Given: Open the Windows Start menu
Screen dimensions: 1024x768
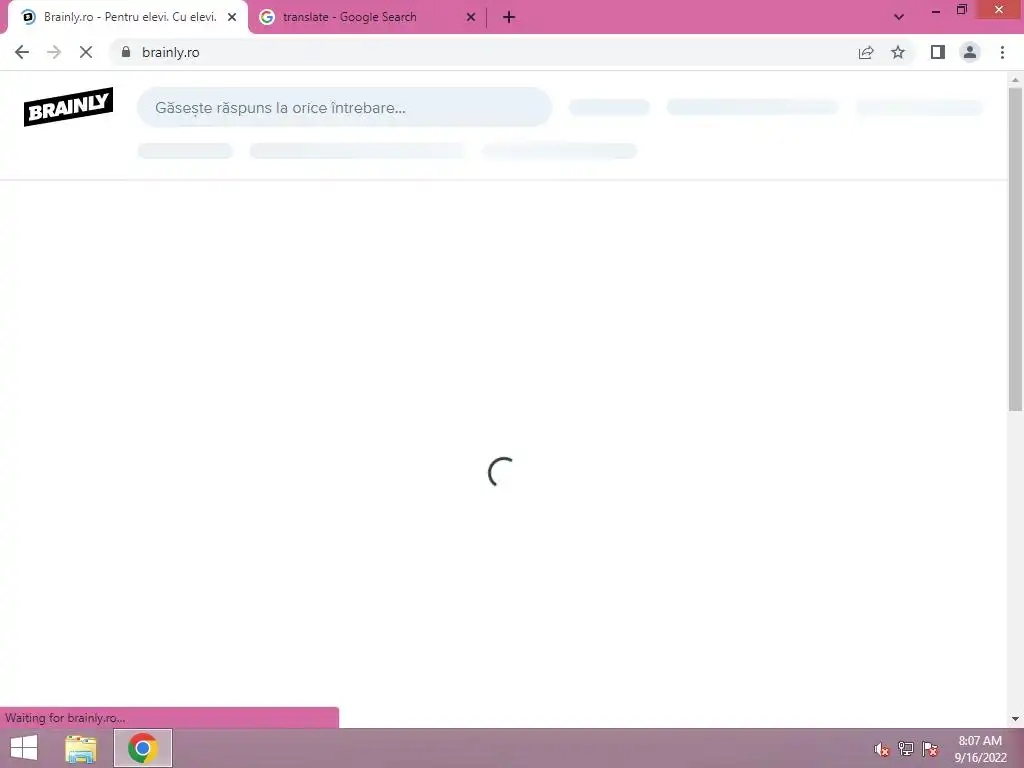Looking at the screenshot, I should 24,748.
